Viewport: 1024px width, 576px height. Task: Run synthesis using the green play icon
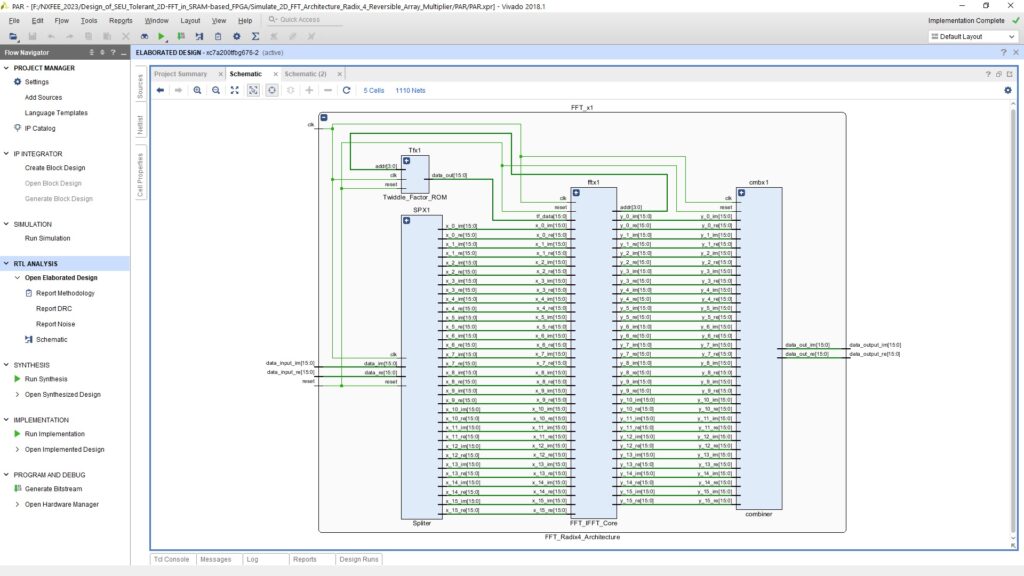(161, 36)
